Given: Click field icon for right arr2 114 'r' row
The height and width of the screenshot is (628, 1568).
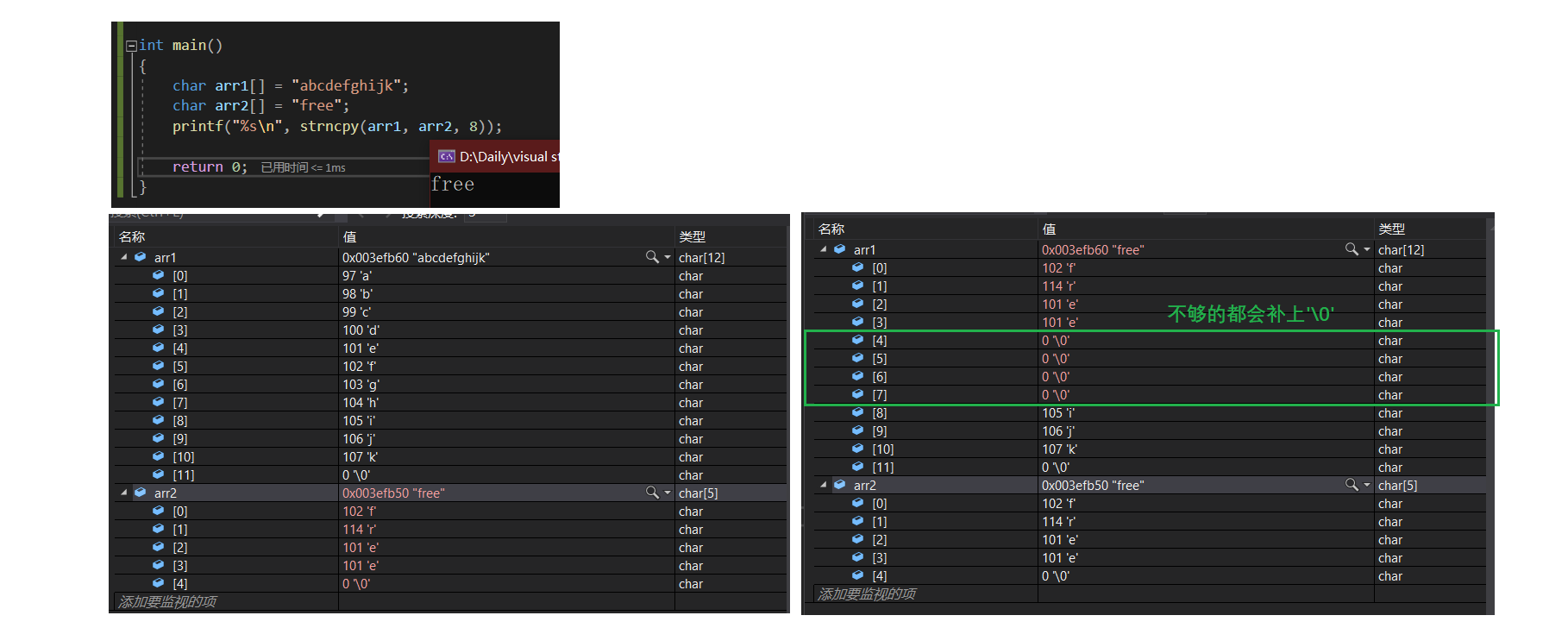Looking at the screenshot, I should pos(857,521).
